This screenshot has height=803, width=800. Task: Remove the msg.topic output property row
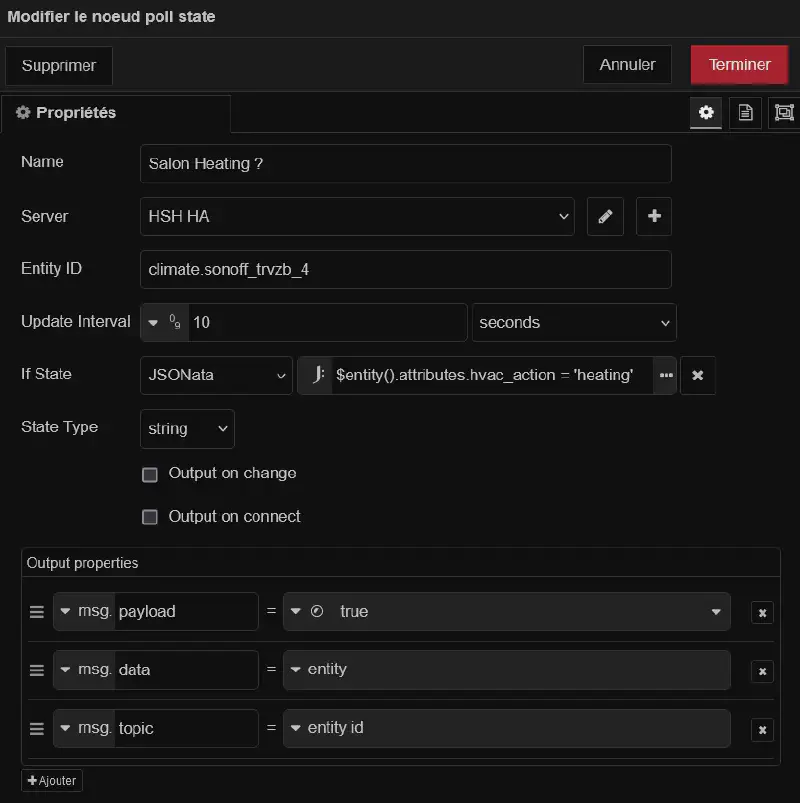(762, 729)
